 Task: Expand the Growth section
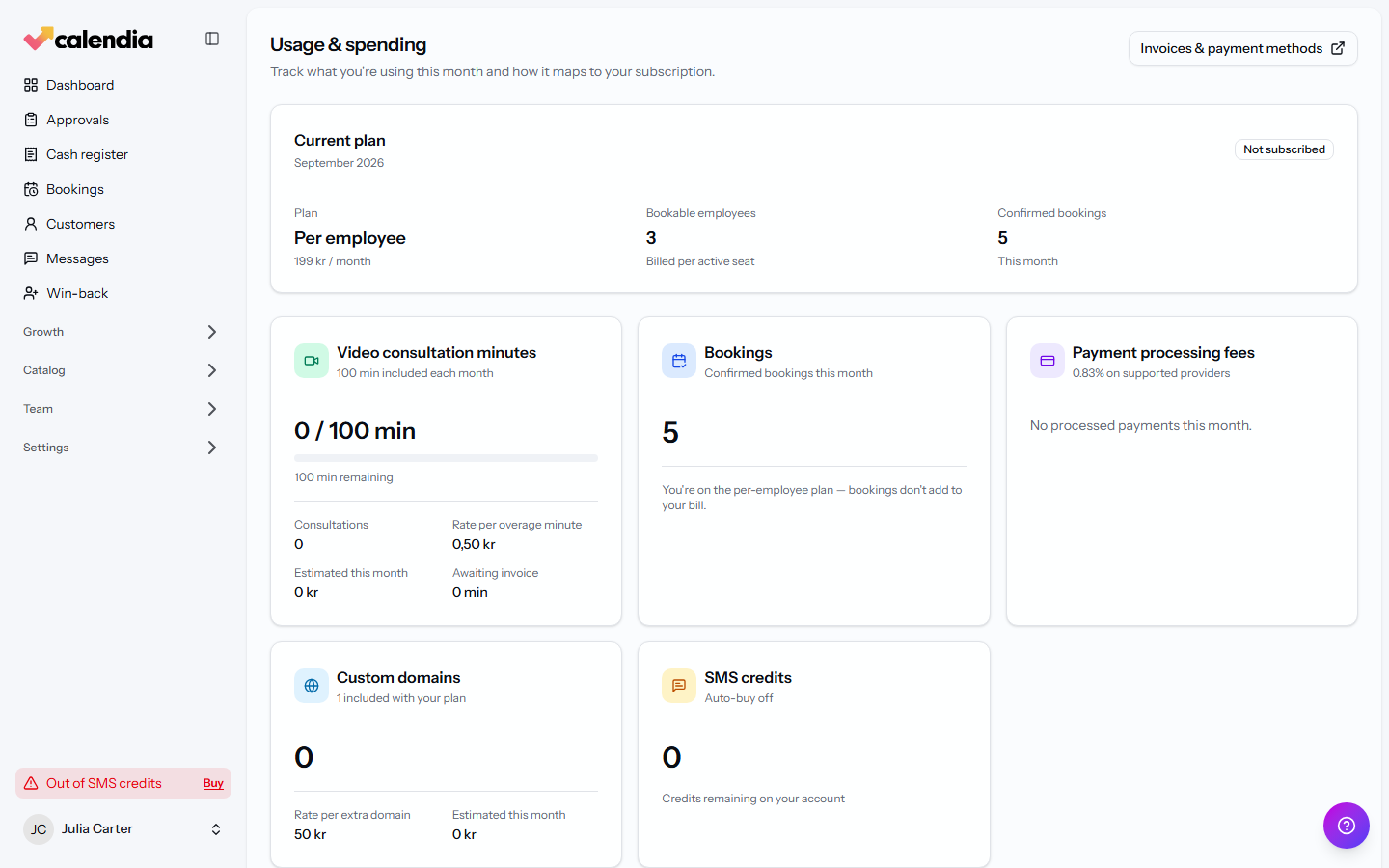(123, 332)
